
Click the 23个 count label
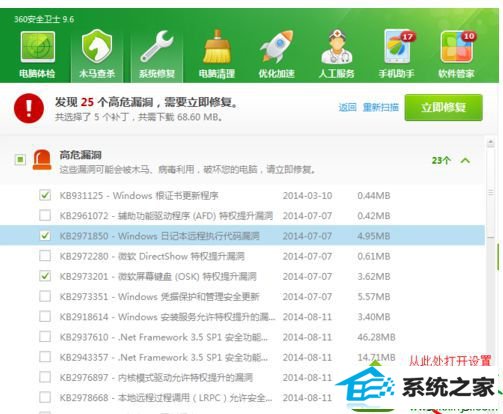click(x=441, y=161)
